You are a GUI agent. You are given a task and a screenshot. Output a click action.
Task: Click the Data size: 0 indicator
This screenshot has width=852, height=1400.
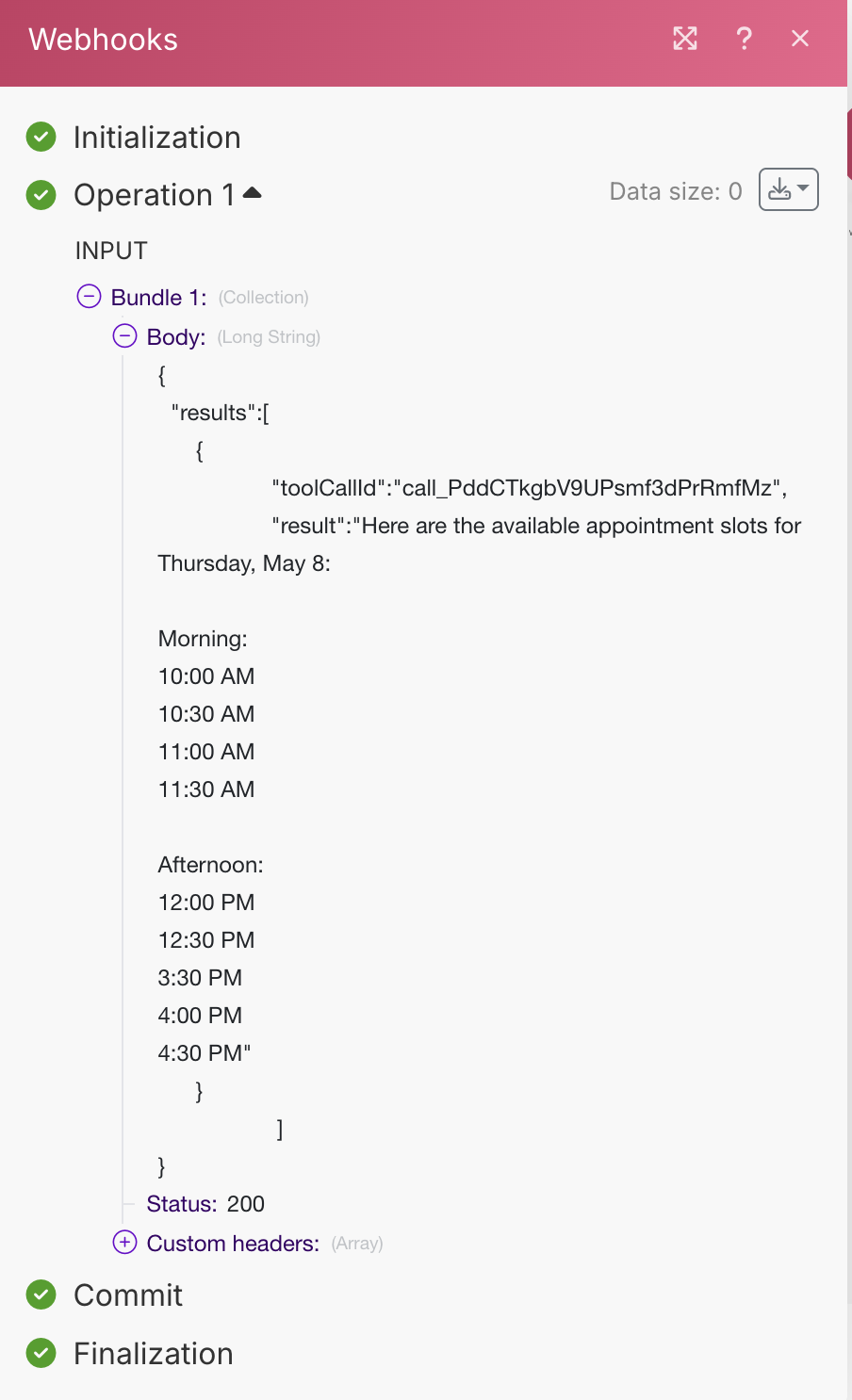[675, 190]
